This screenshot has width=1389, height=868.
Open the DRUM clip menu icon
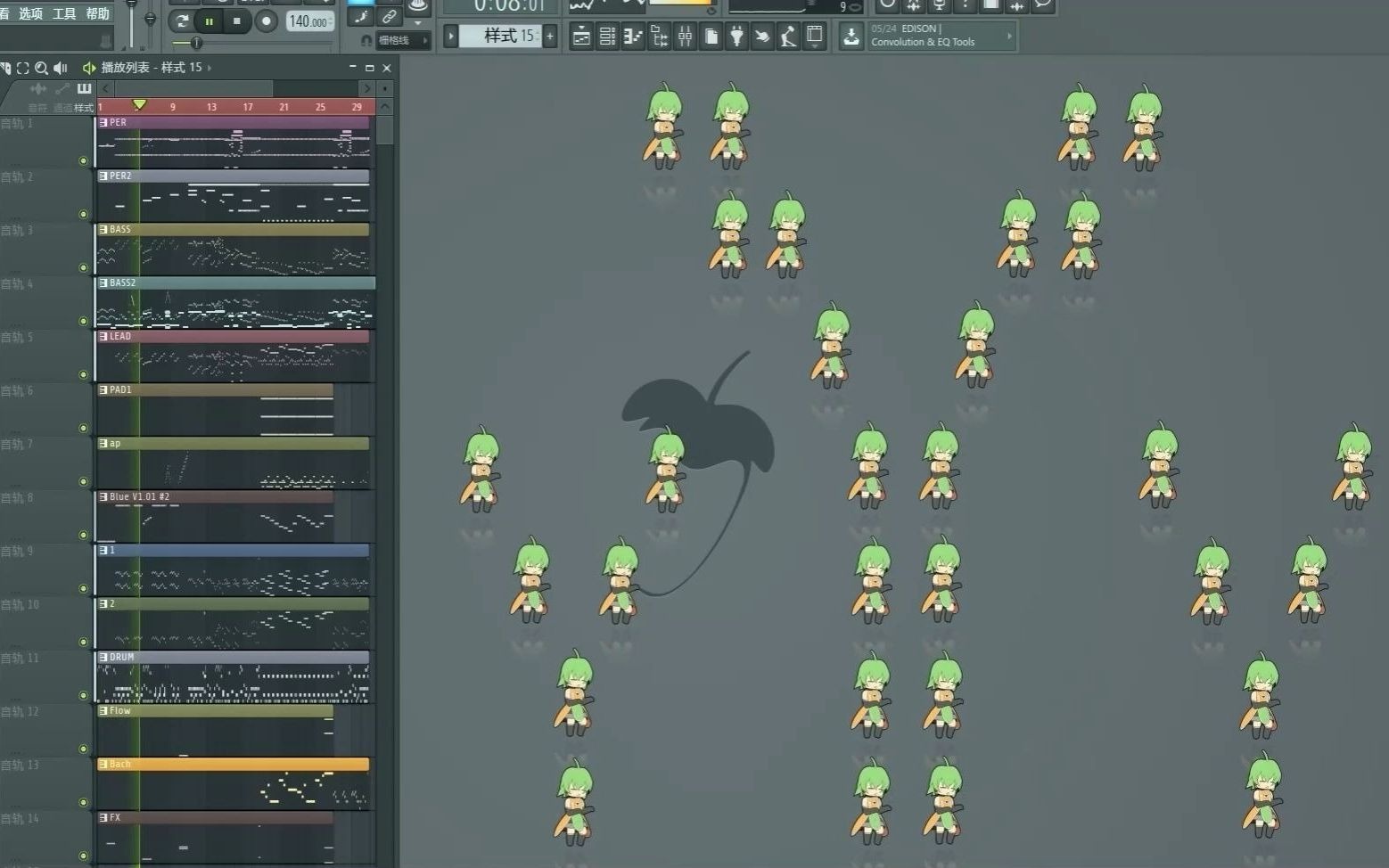103,658
